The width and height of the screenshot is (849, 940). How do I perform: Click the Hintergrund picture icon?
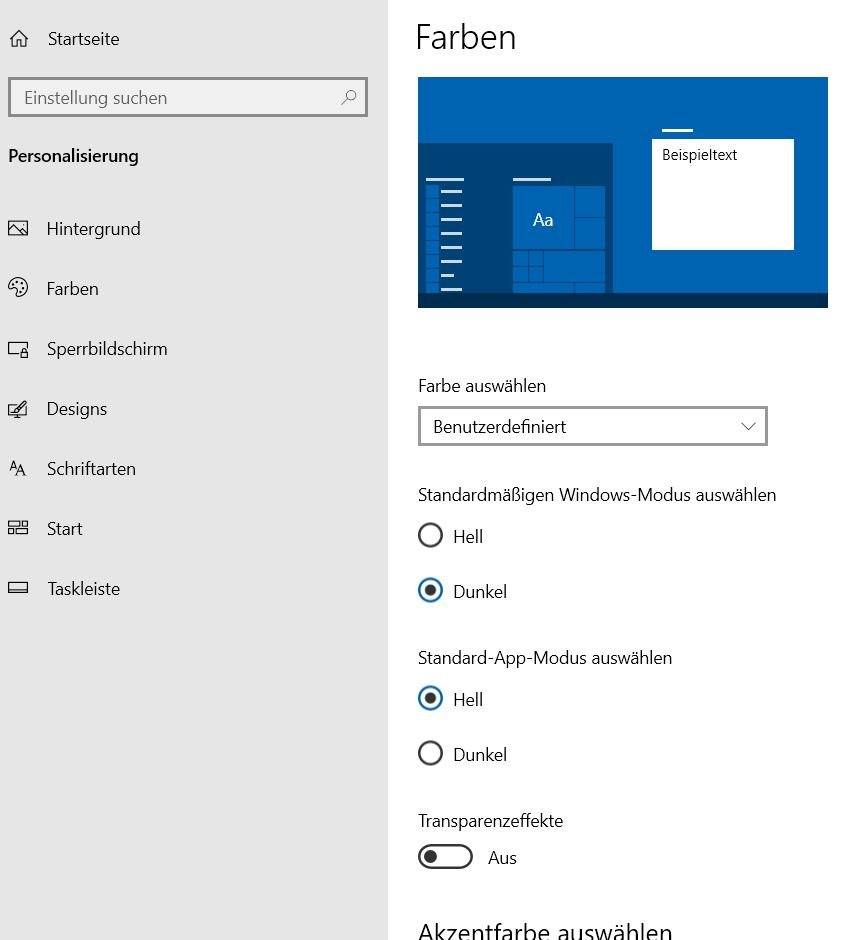pos(18,228)
